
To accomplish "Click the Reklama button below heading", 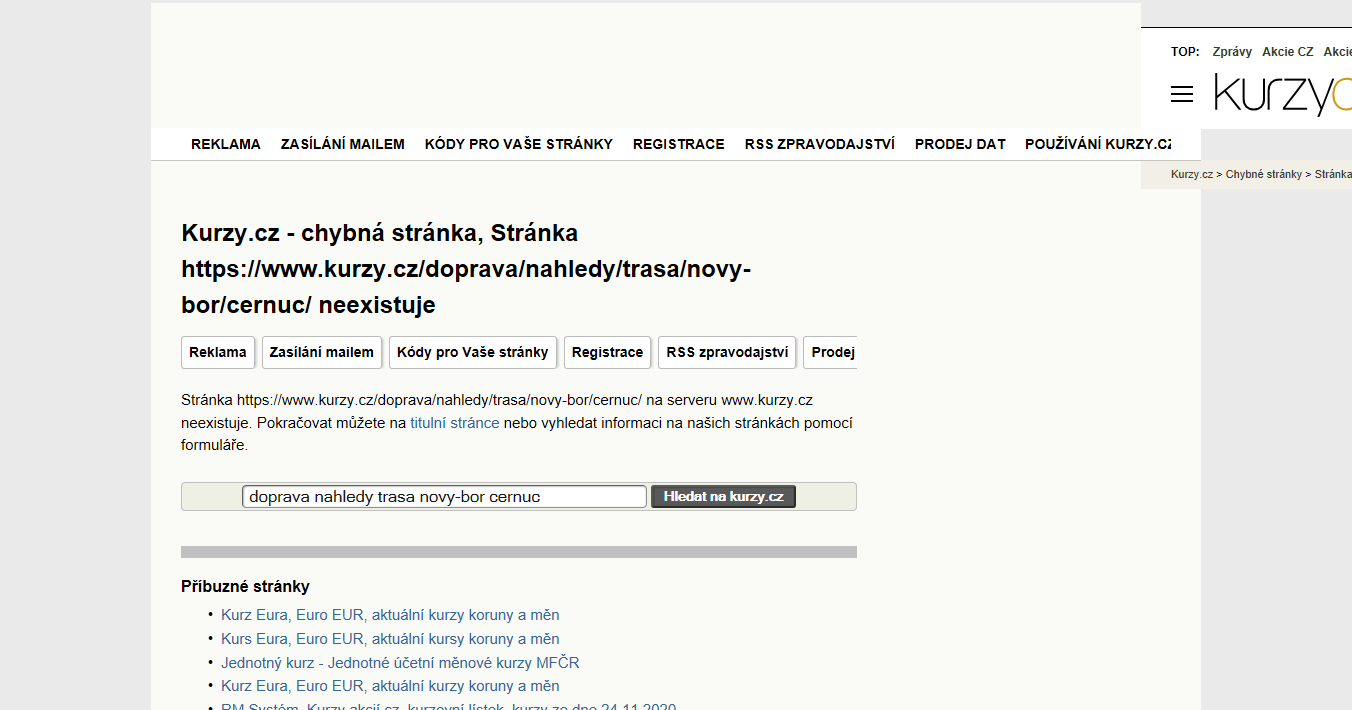I will pyautogui.click(x=218, y=352).
